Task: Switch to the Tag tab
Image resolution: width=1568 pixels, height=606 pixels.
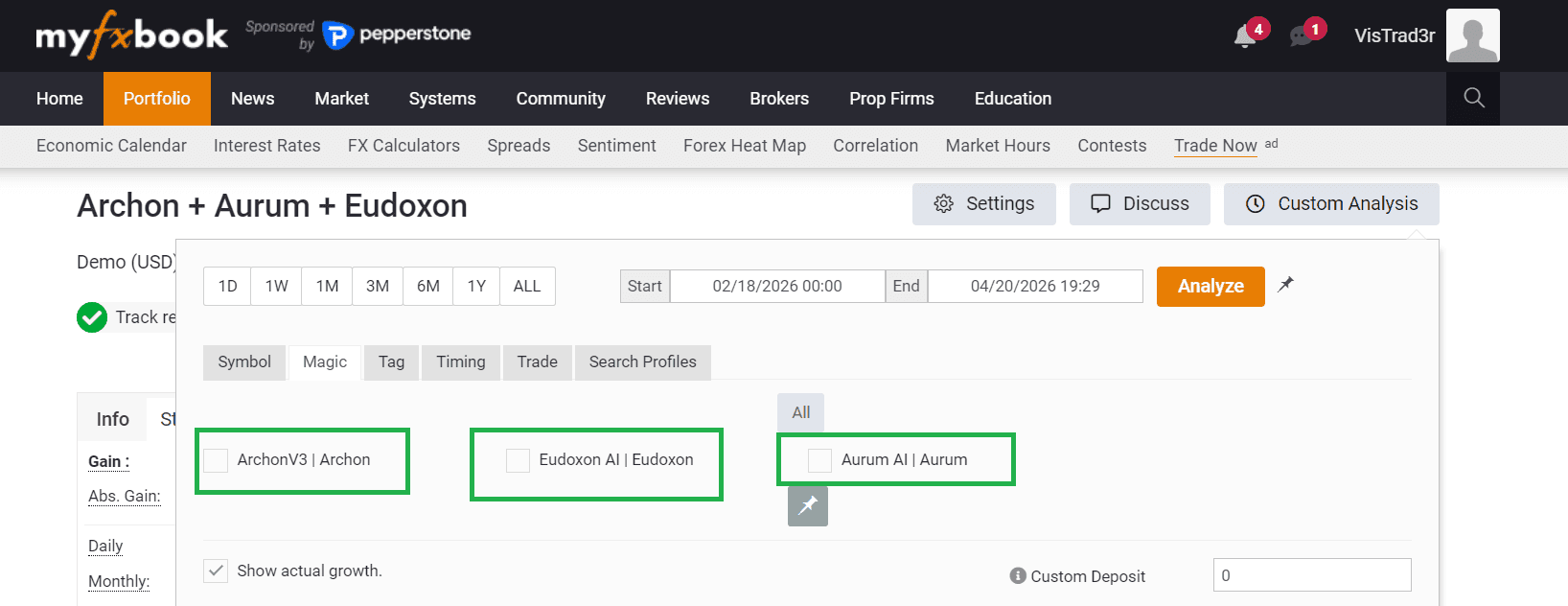Action: point(391,362)
